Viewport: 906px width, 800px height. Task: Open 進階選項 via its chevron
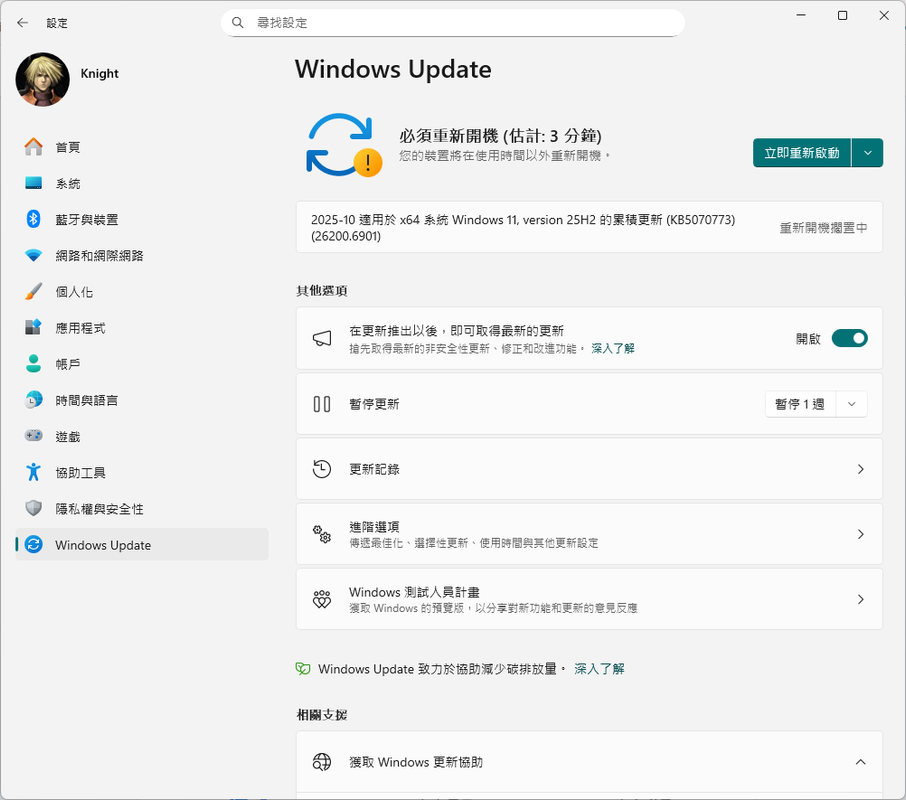pyautogui.click(x=860, y=534)
